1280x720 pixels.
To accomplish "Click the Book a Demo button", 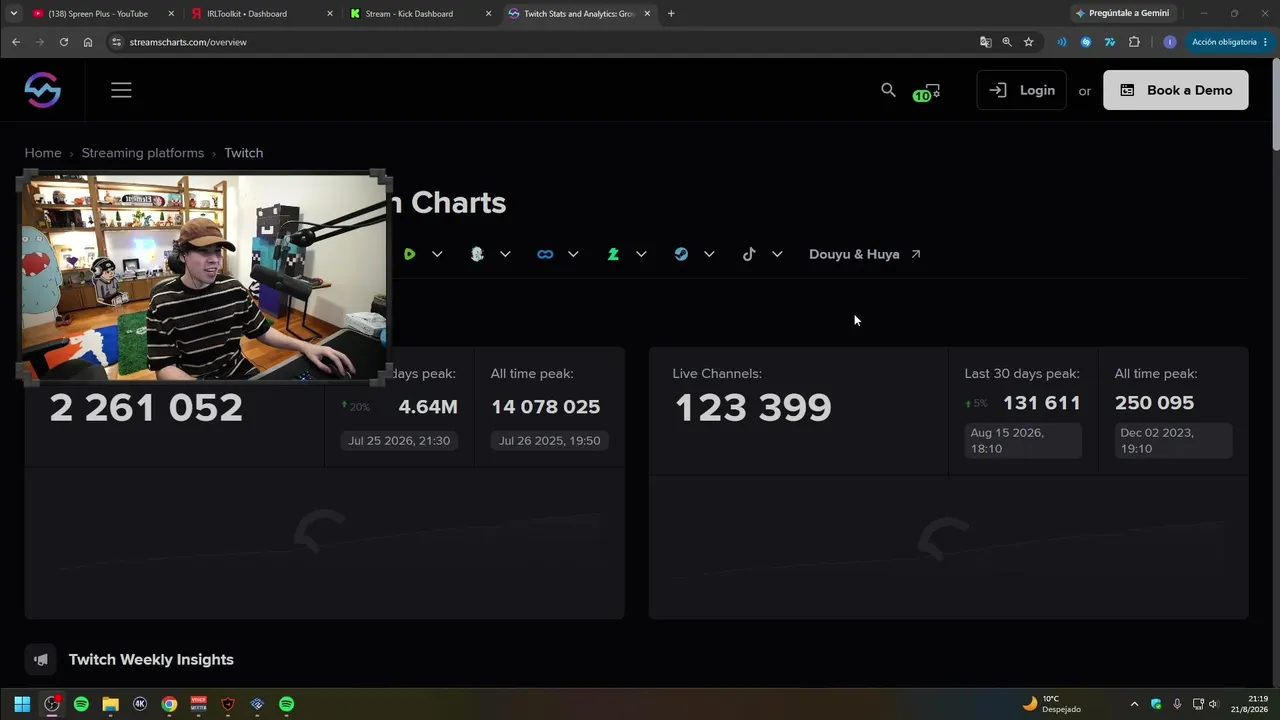I will pyautogui.click(x=1176, y=90).
